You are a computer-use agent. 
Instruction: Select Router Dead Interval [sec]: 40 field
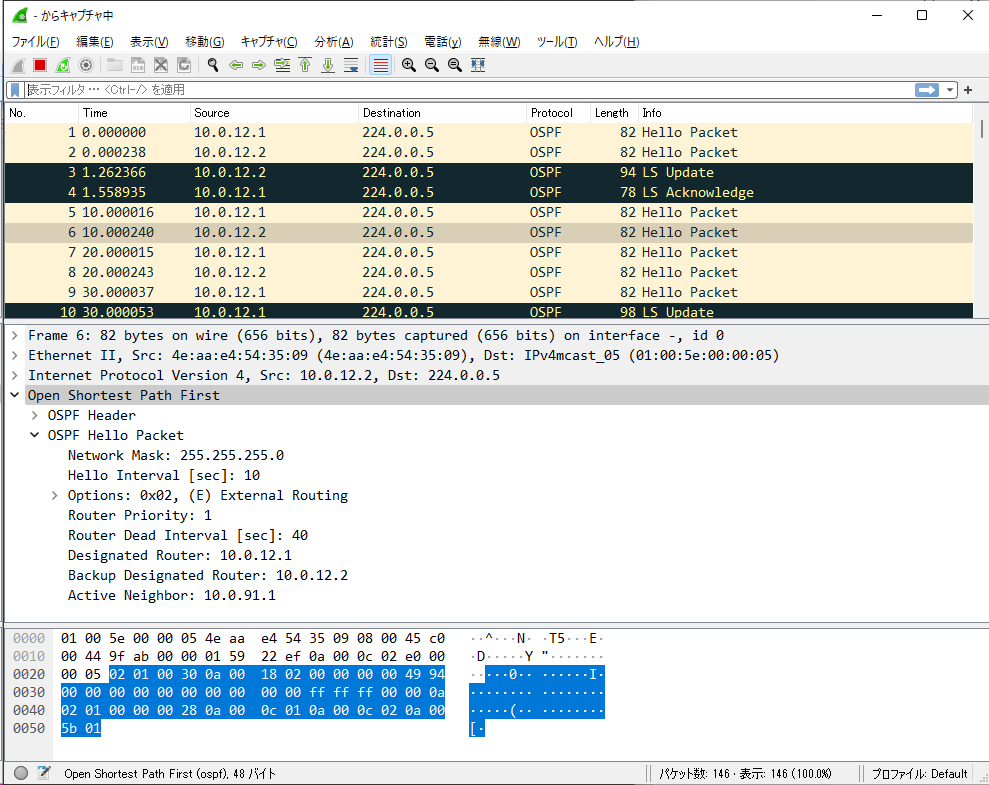[x=188, y=536]
